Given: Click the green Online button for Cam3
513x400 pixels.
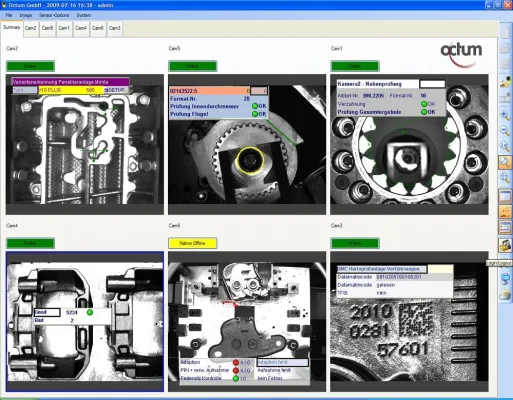Looking at the screenshot, I should point(355,243).
